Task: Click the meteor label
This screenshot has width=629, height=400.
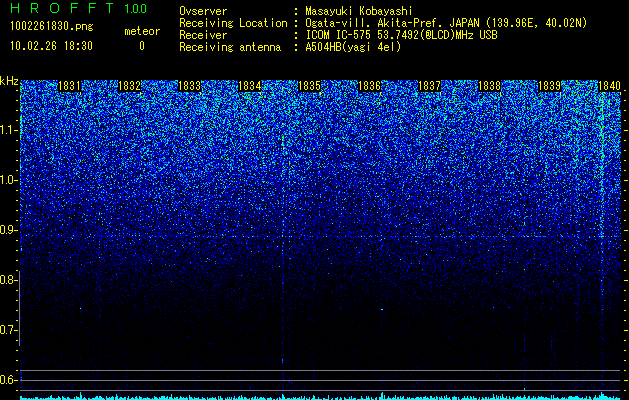Action: pos(142,31)
